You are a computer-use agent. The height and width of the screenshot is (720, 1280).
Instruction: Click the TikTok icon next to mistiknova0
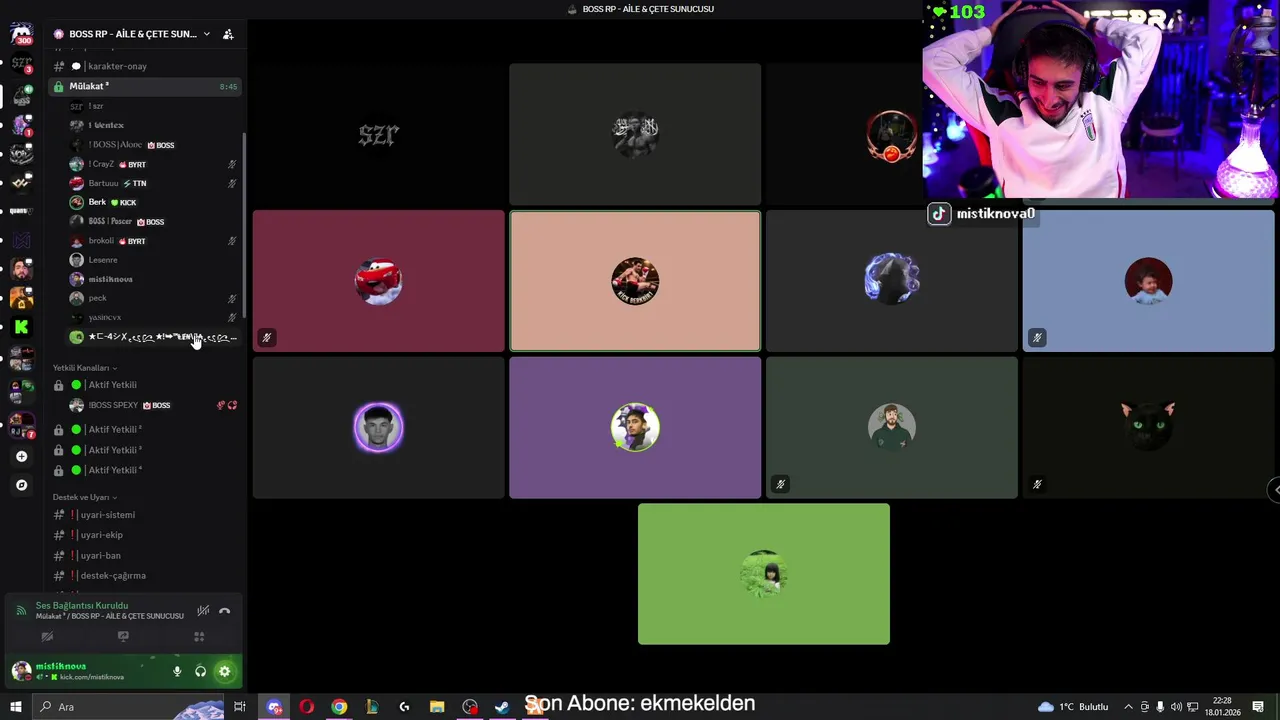(939, 214)
